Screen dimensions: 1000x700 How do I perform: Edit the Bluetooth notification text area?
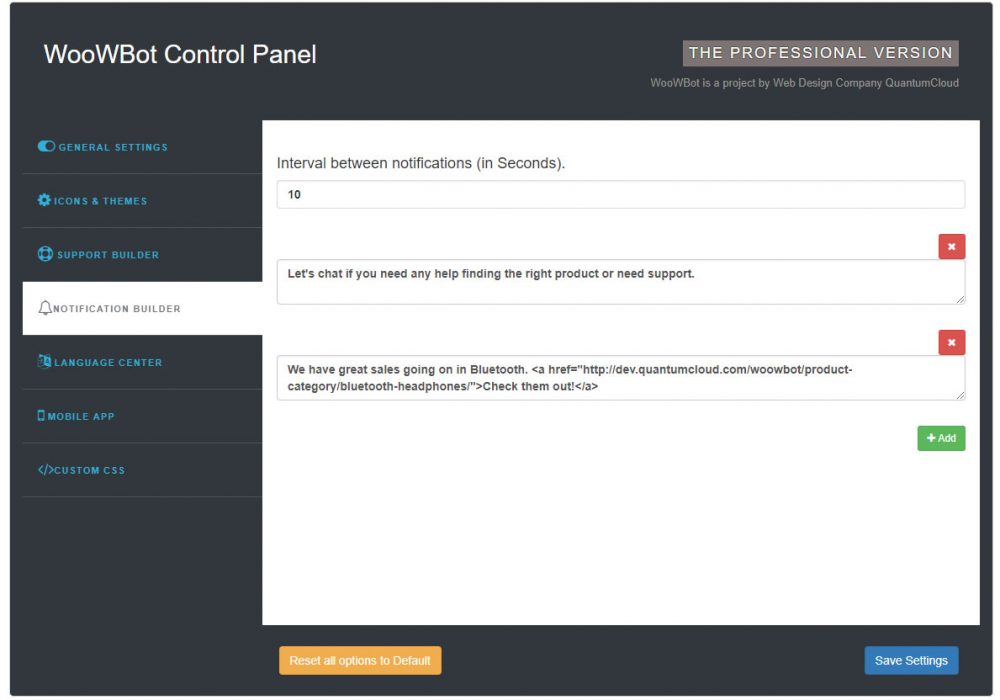(620, 377)
